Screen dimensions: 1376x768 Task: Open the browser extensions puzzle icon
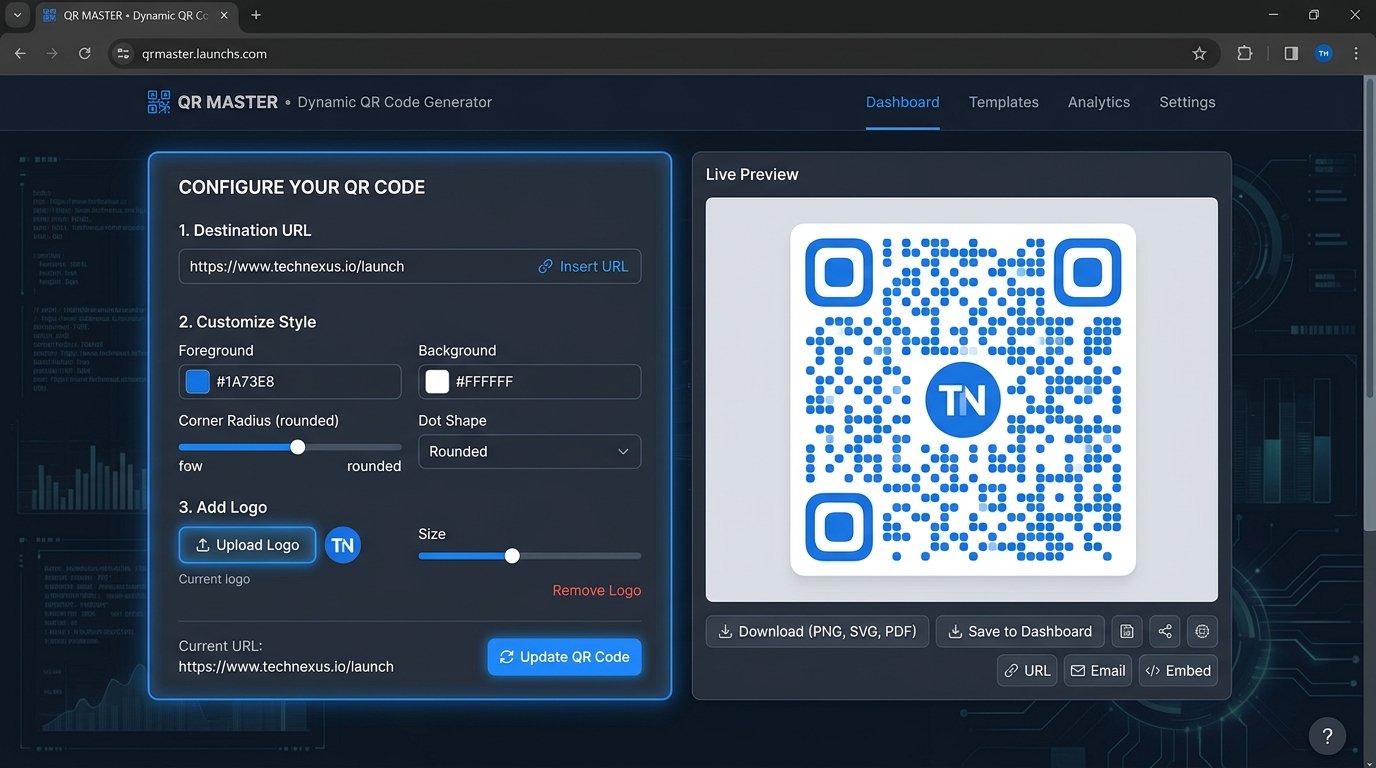(x=1245, y=54)
